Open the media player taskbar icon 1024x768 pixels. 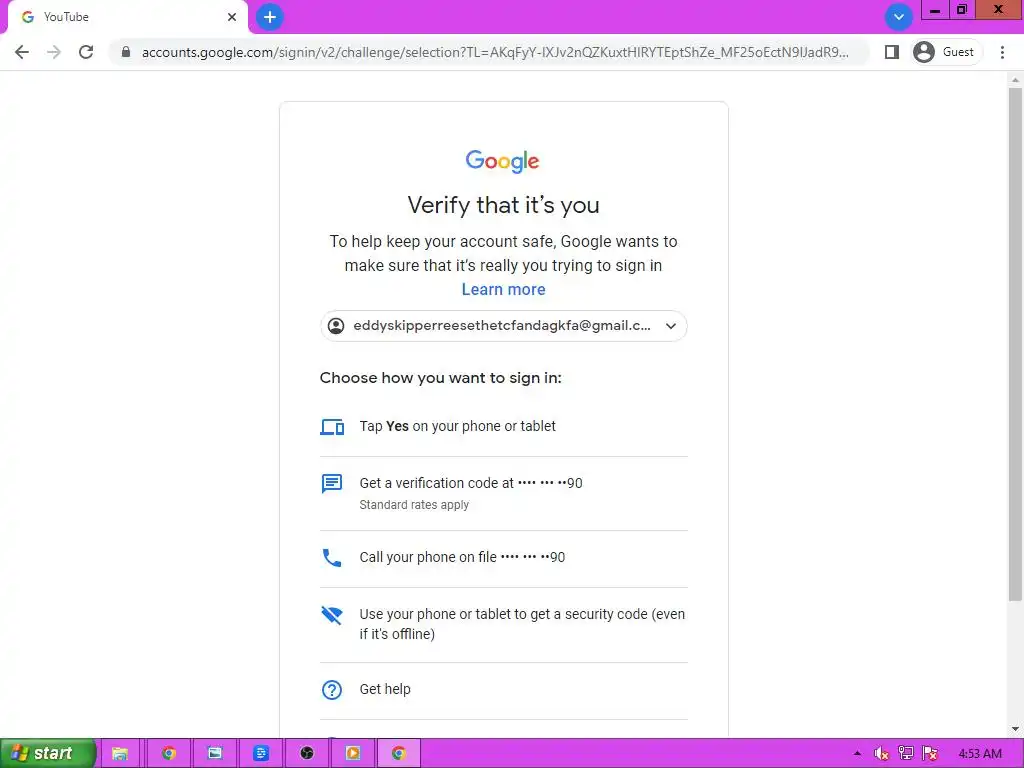click(x=353, y=754)
